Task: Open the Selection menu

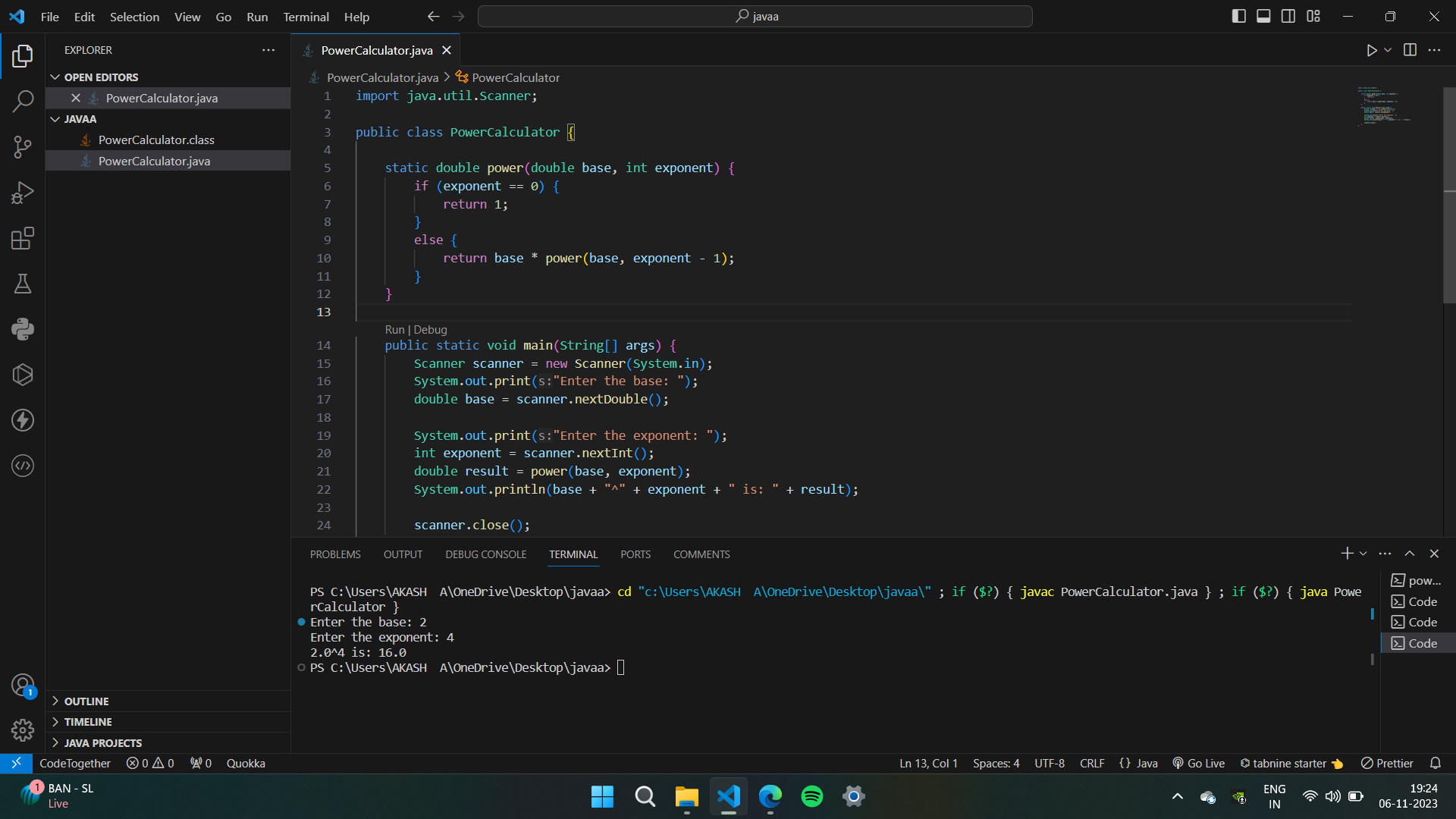Action: (x=134, y=17)
